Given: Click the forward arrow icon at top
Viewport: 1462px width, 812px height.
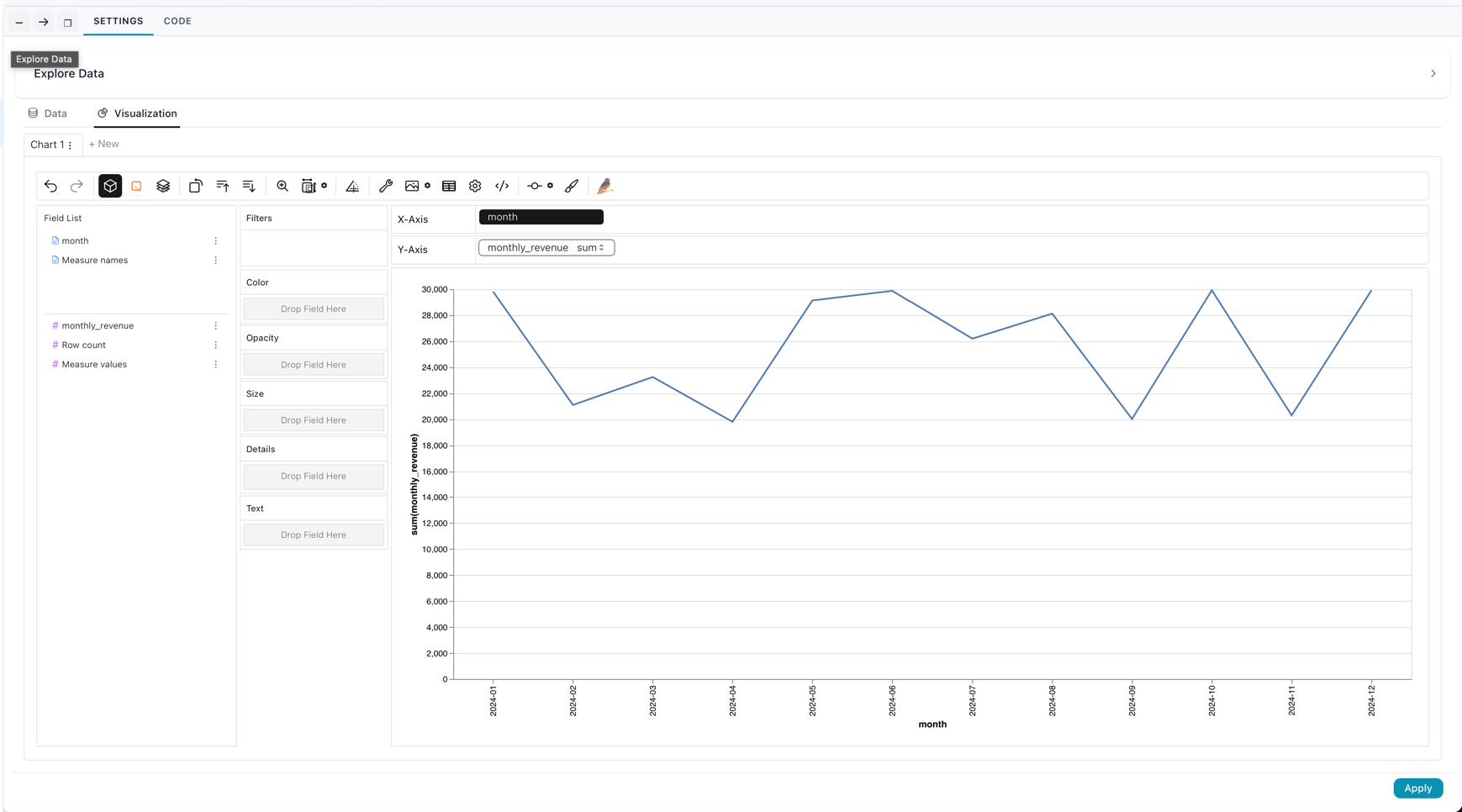Looking at the screenshot, I should [44, 23].
